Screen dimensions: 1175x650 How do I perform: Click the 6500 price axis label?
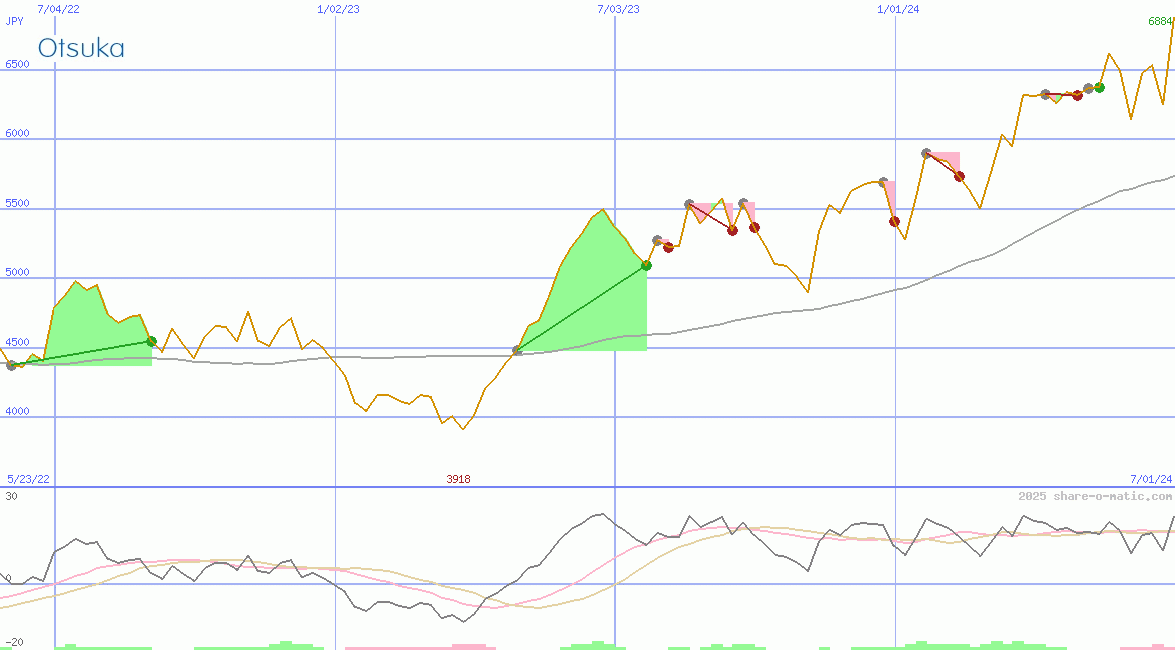point(17,64)
